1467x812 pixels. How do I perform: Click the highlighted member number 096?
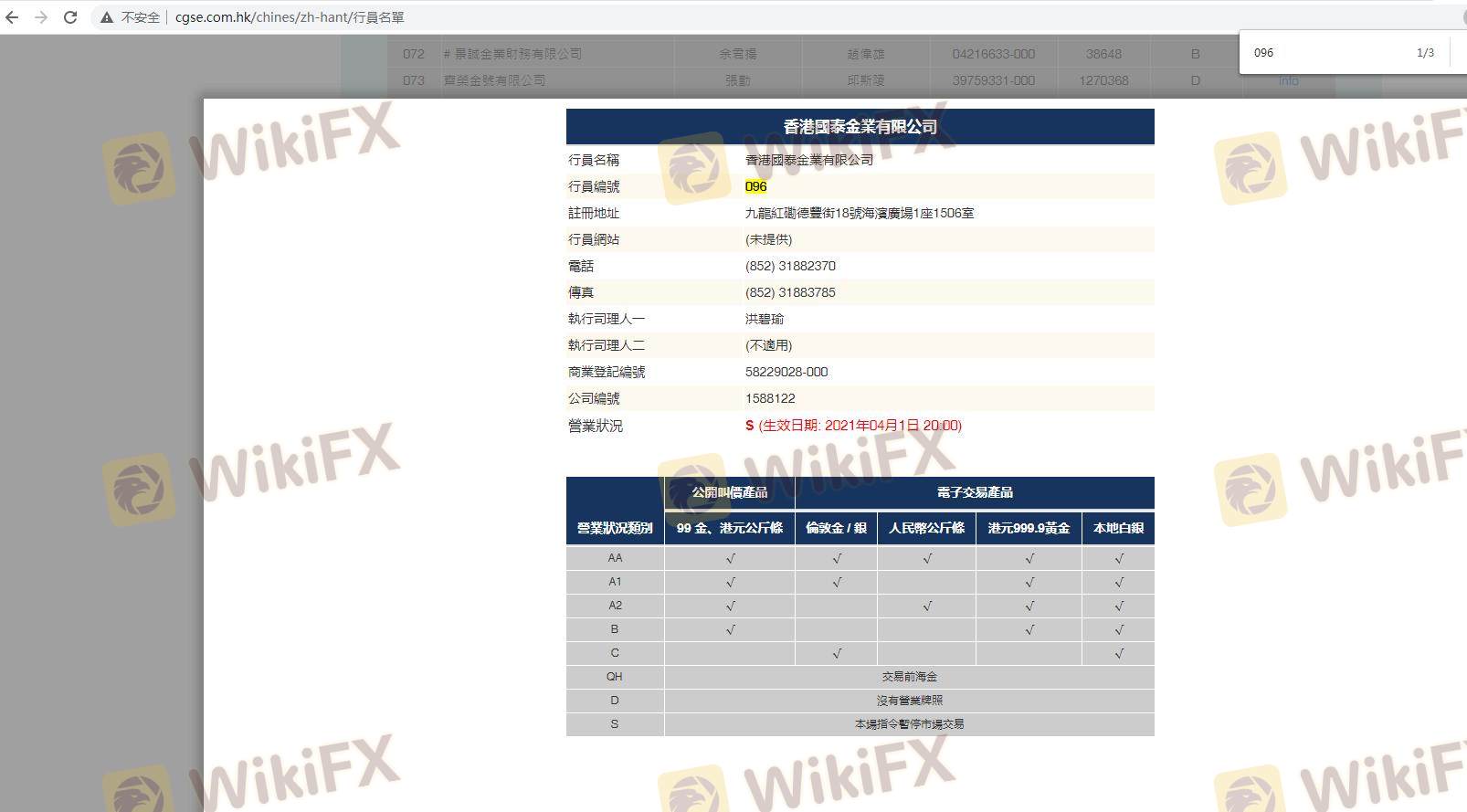(x=756, y=186)
